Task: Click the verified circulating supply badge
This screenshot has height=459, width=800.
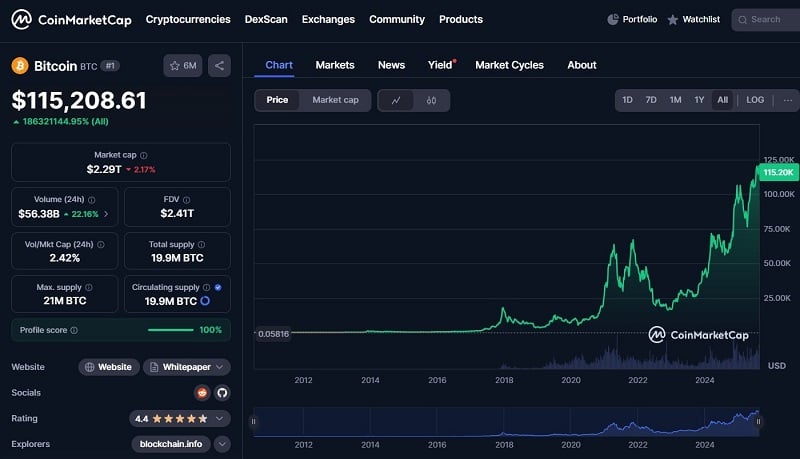Action: pyautogui.click(x=218, y=288)
